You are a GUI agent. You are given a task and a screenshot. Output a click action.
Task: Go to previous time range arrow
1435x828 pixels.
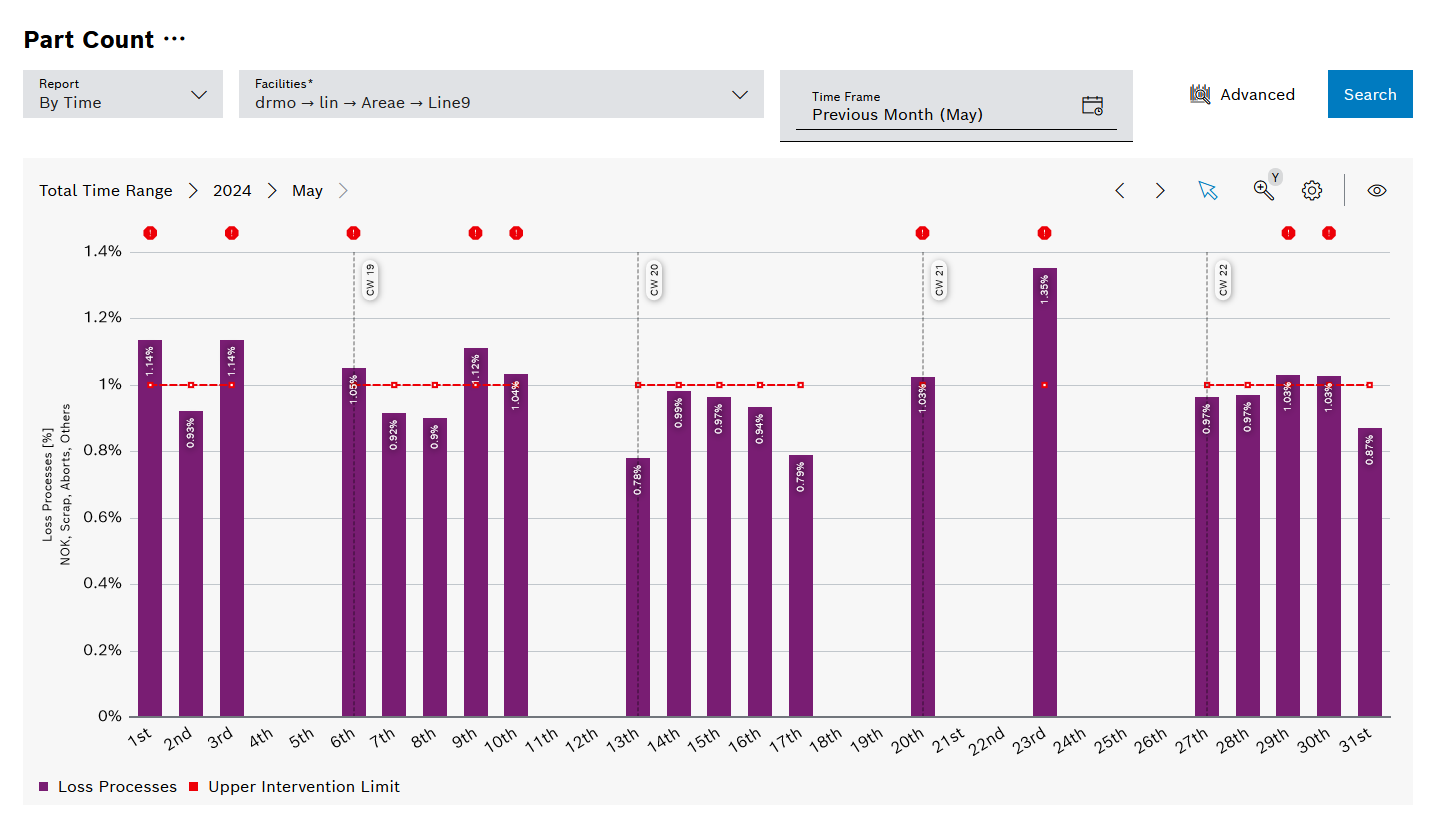click(1120, 191)
